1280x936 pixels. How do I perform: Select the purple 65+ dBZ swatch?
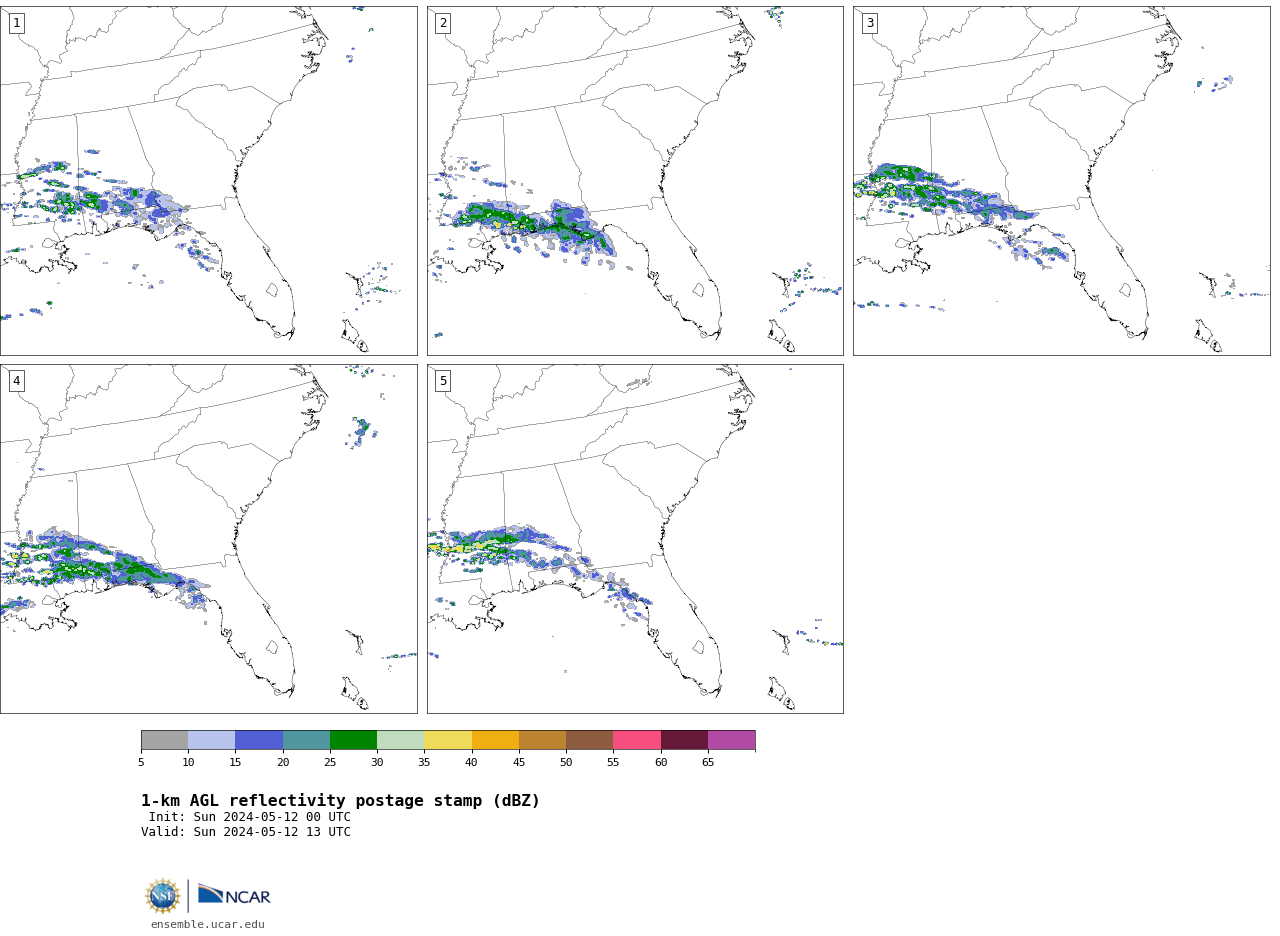click(x=732, y=740)
